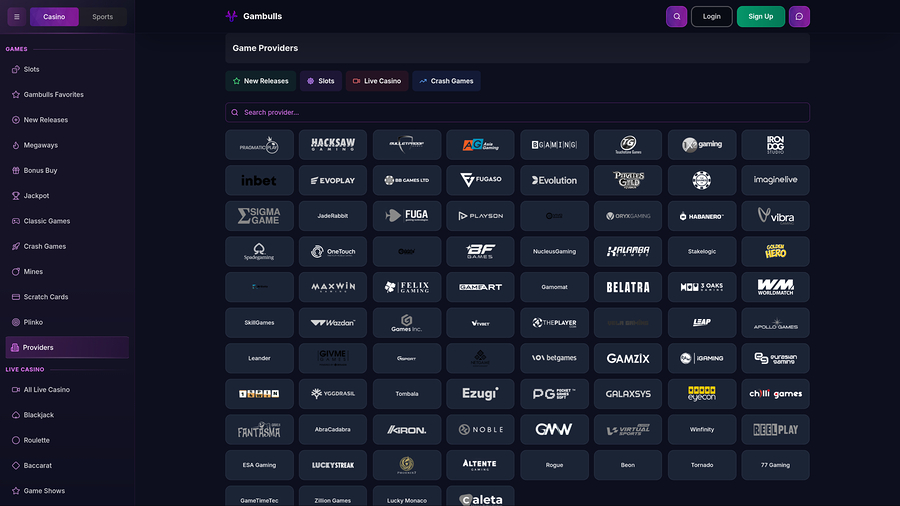The image size is (900, 506).
Task: Click the Sign Up button
Action: [x=760, y=17]
